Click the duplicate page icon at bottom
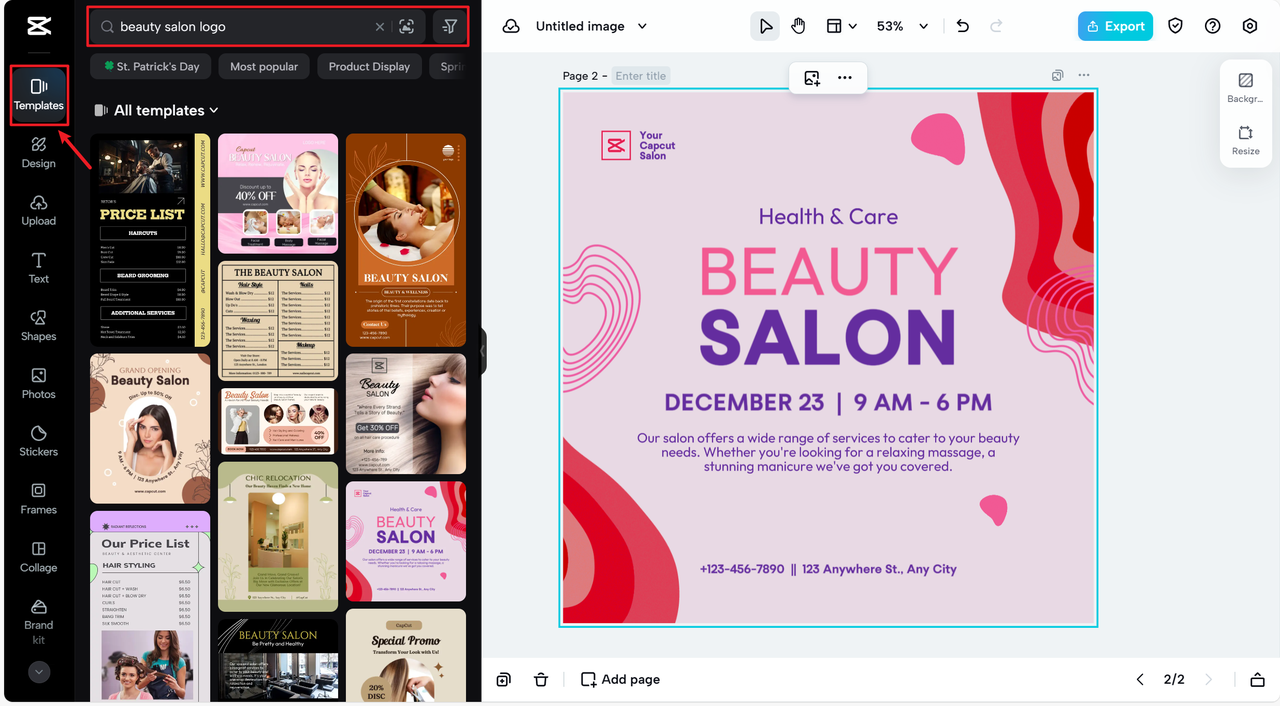 point(503,679)
